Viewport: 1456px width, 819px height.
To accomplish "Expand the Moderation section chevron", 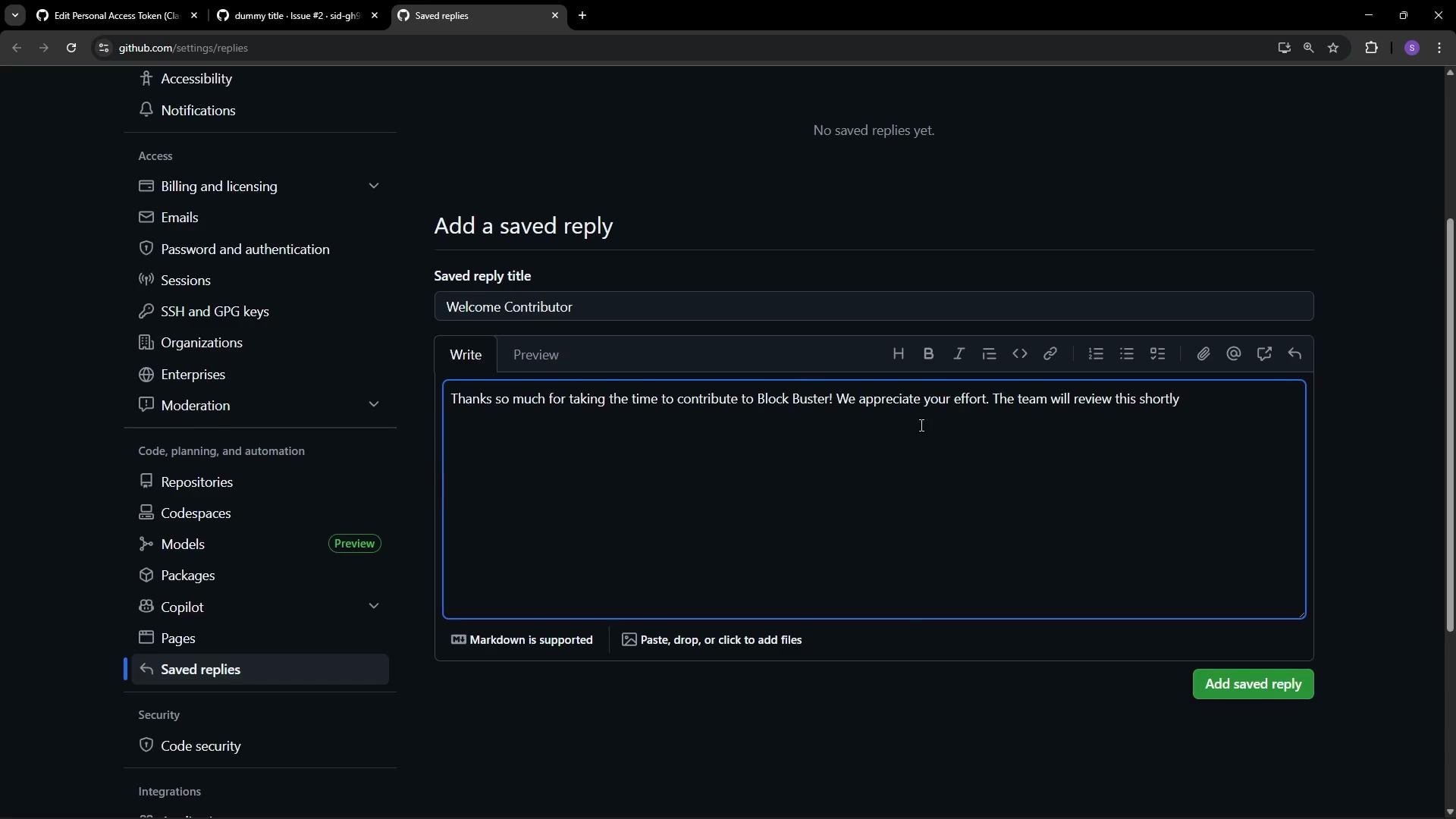I will 374,405.
